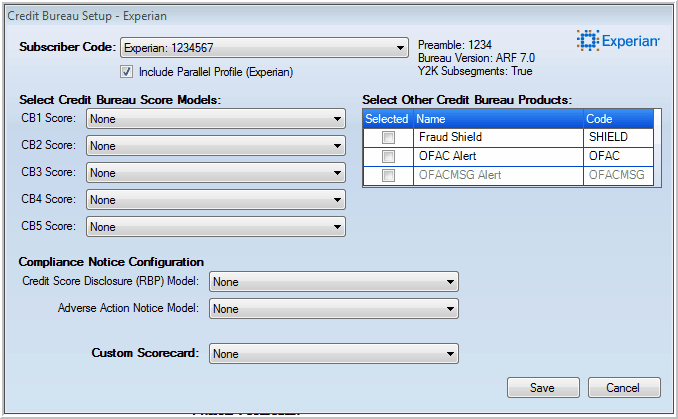
Task: Check the Fraud Shield checkbox
Action: tap(388, 138)
